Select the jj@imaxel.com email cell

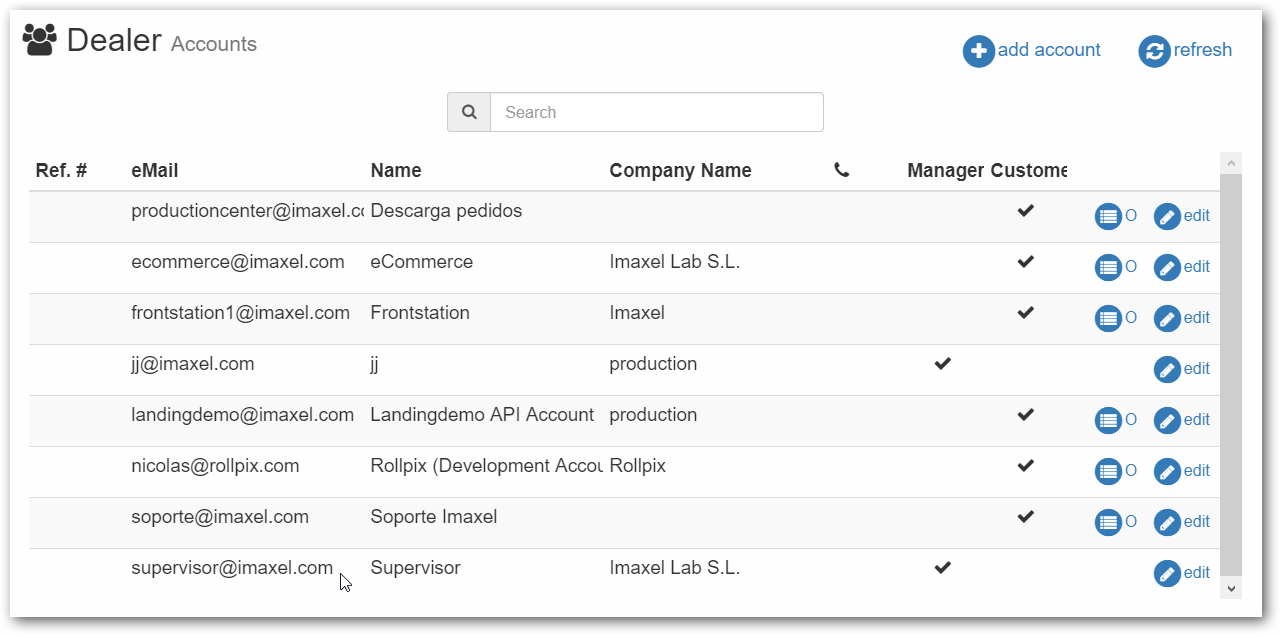click(x=193, y=364)
